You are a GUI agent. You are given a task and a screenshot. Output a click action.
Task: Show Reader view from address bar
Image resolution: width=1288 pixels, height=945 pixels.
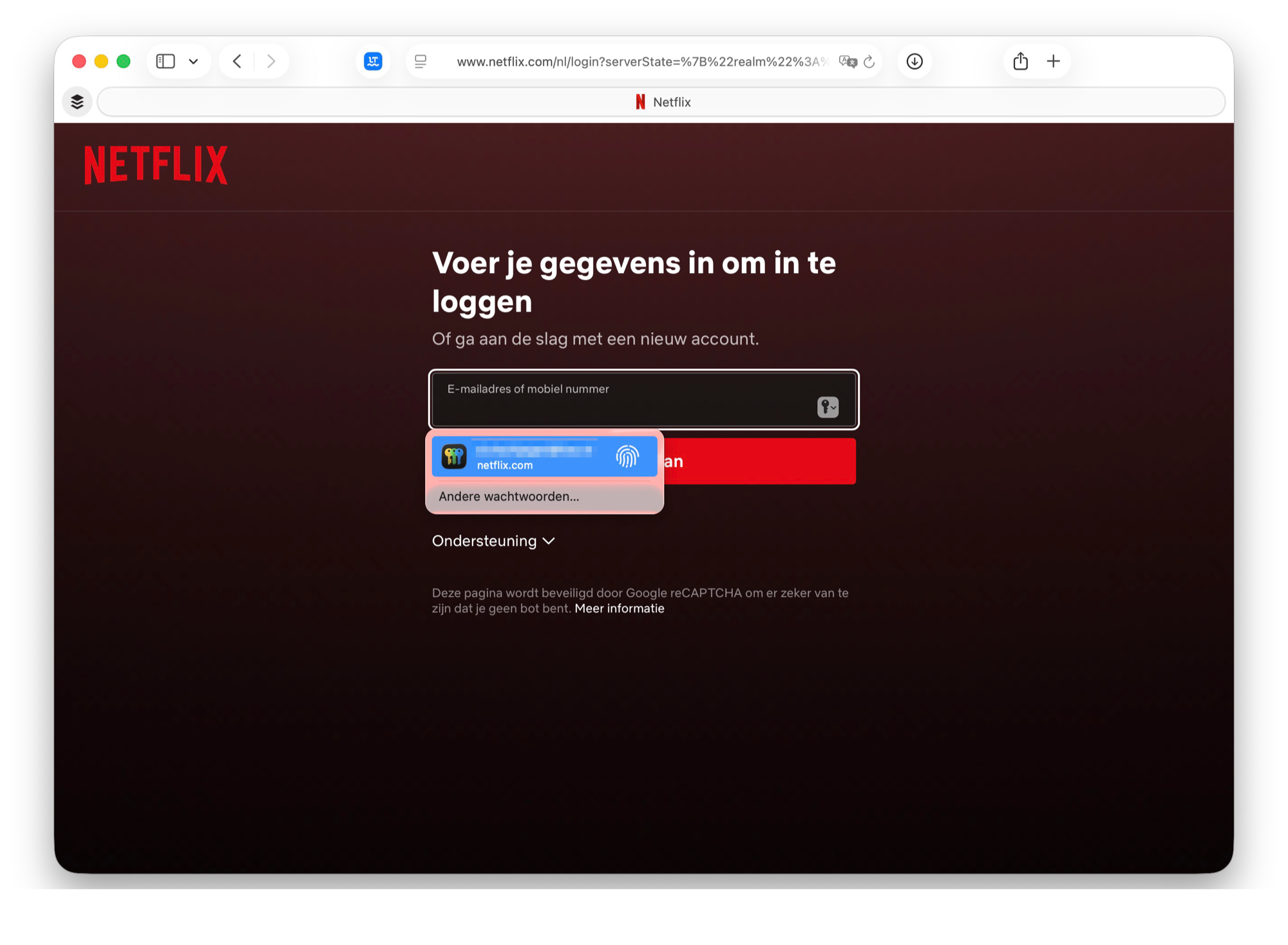(421, 61)
